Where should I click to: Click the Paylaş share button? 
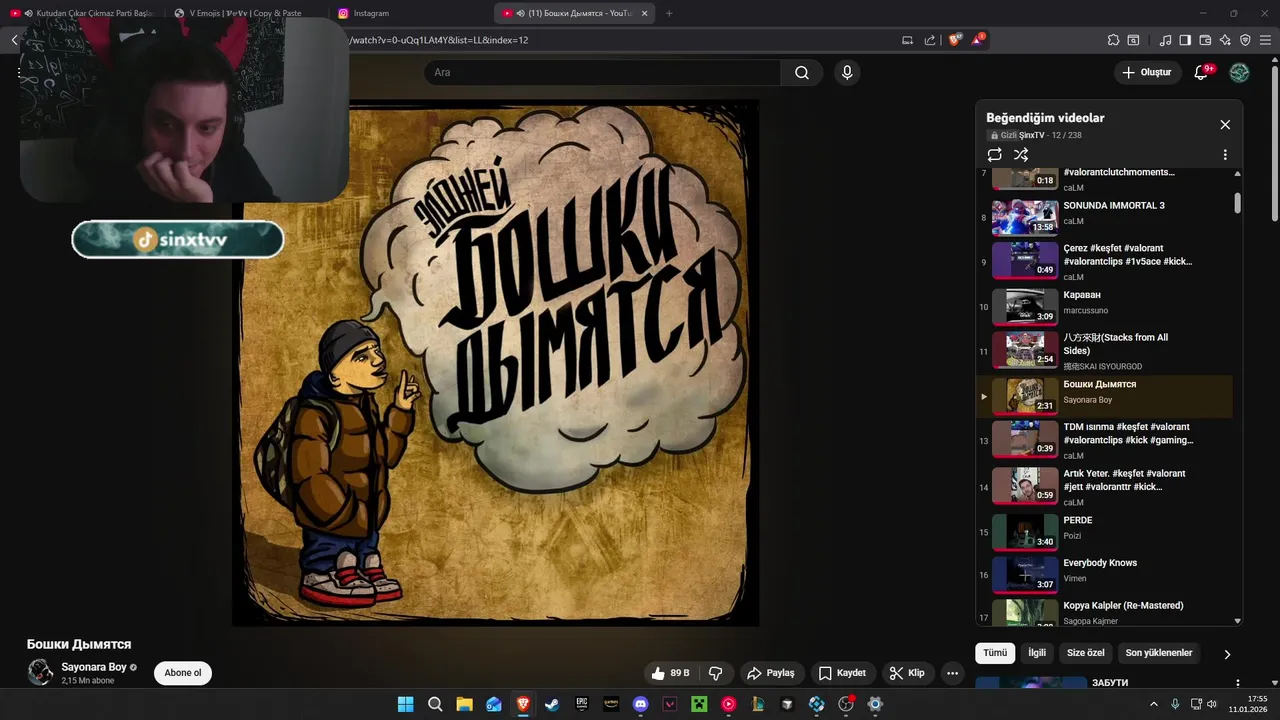coord(771,673)
